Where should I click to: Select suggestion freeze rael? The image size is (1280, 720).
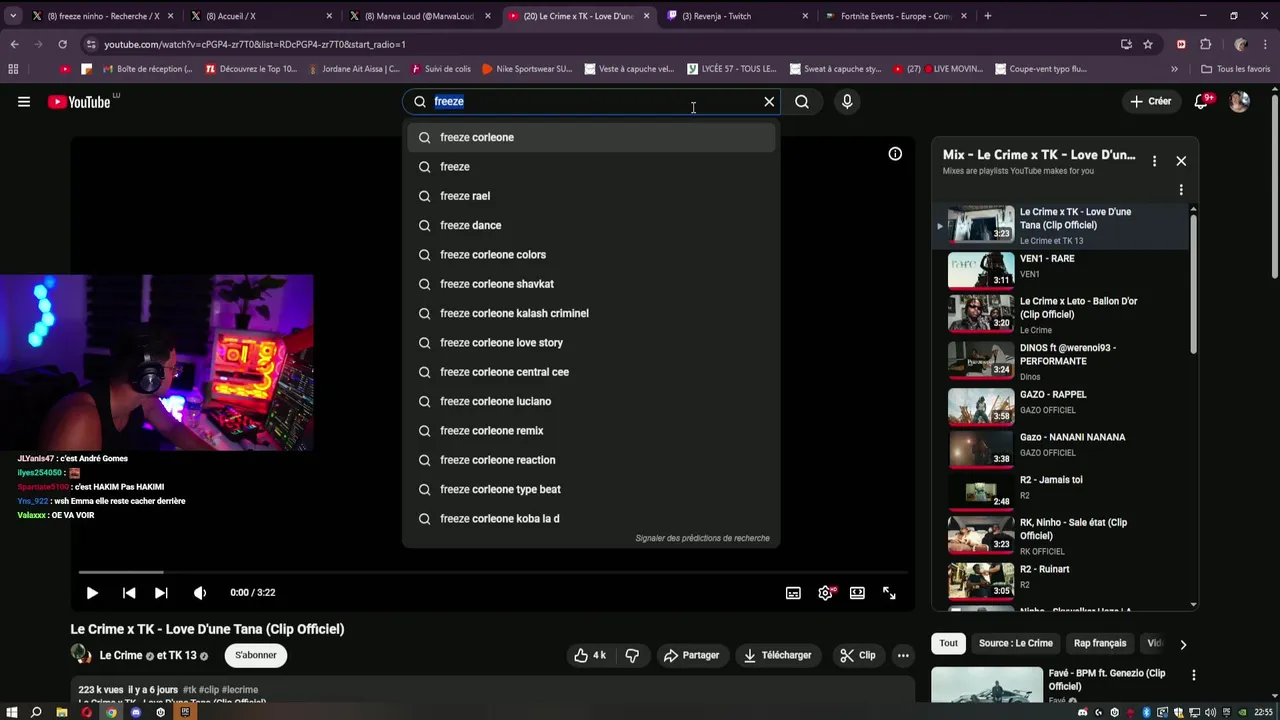tap(591, 196)
